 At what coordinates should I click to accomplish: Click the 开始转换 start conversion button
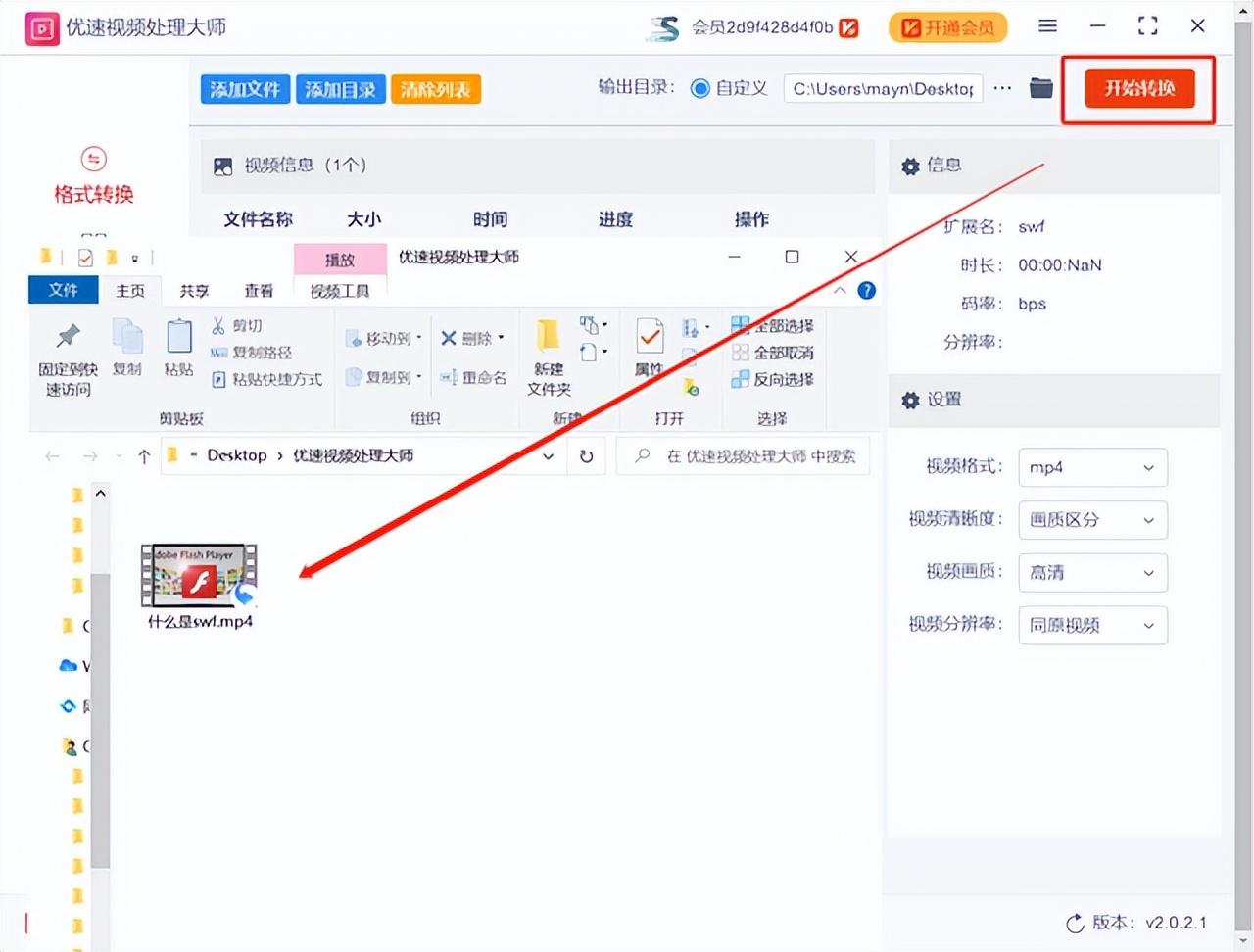[x=1138, y=89]
